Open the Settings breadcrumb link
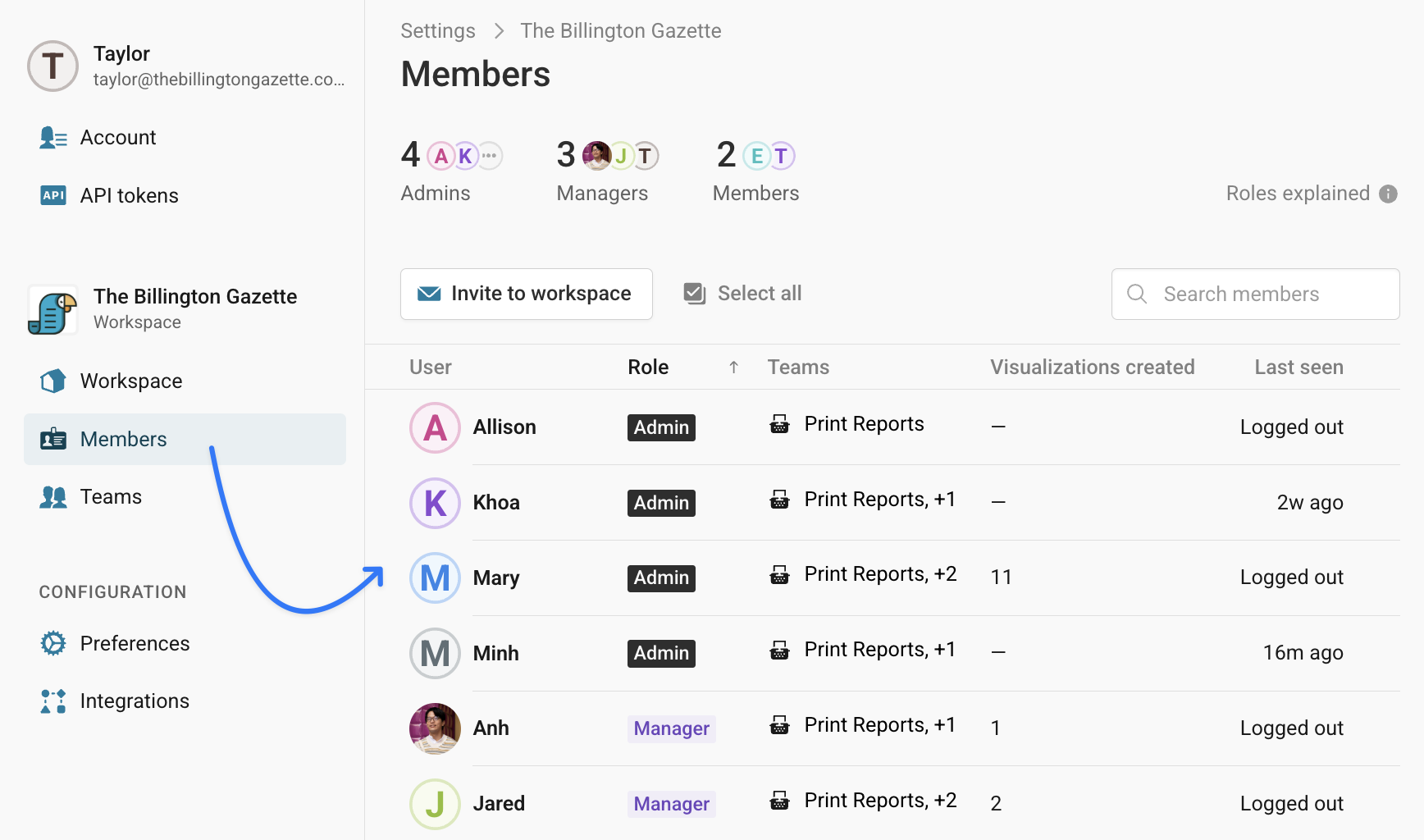Viewport: 1424px width, 840px height. 438,31
